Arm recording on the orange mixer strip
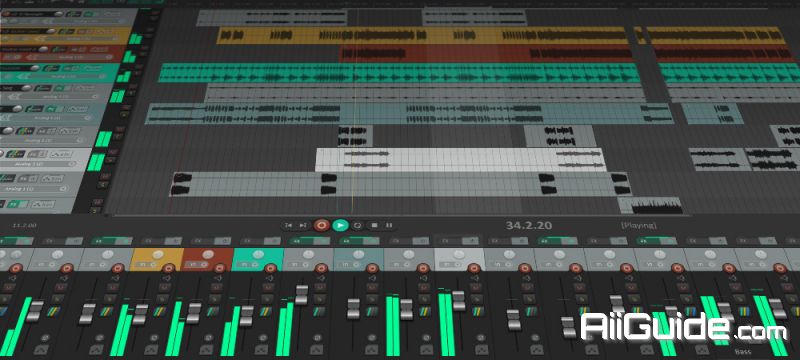 click(168, 268)
